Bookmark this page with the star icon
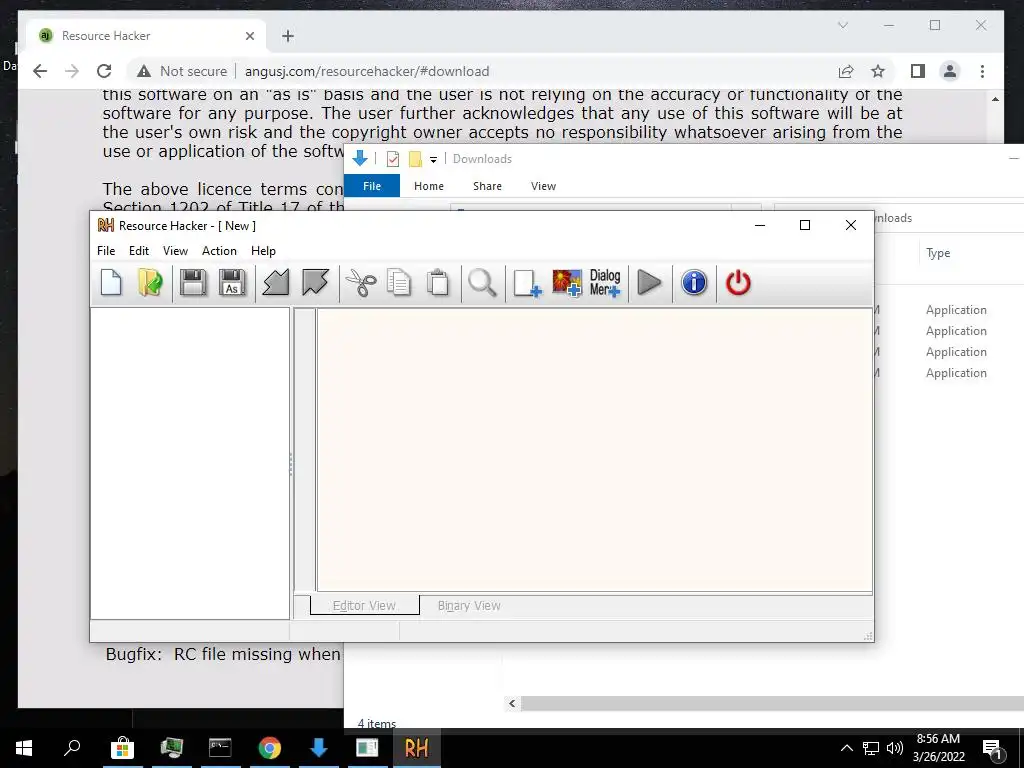Screen dimensions: 1024x768 (x=878, y=71)
